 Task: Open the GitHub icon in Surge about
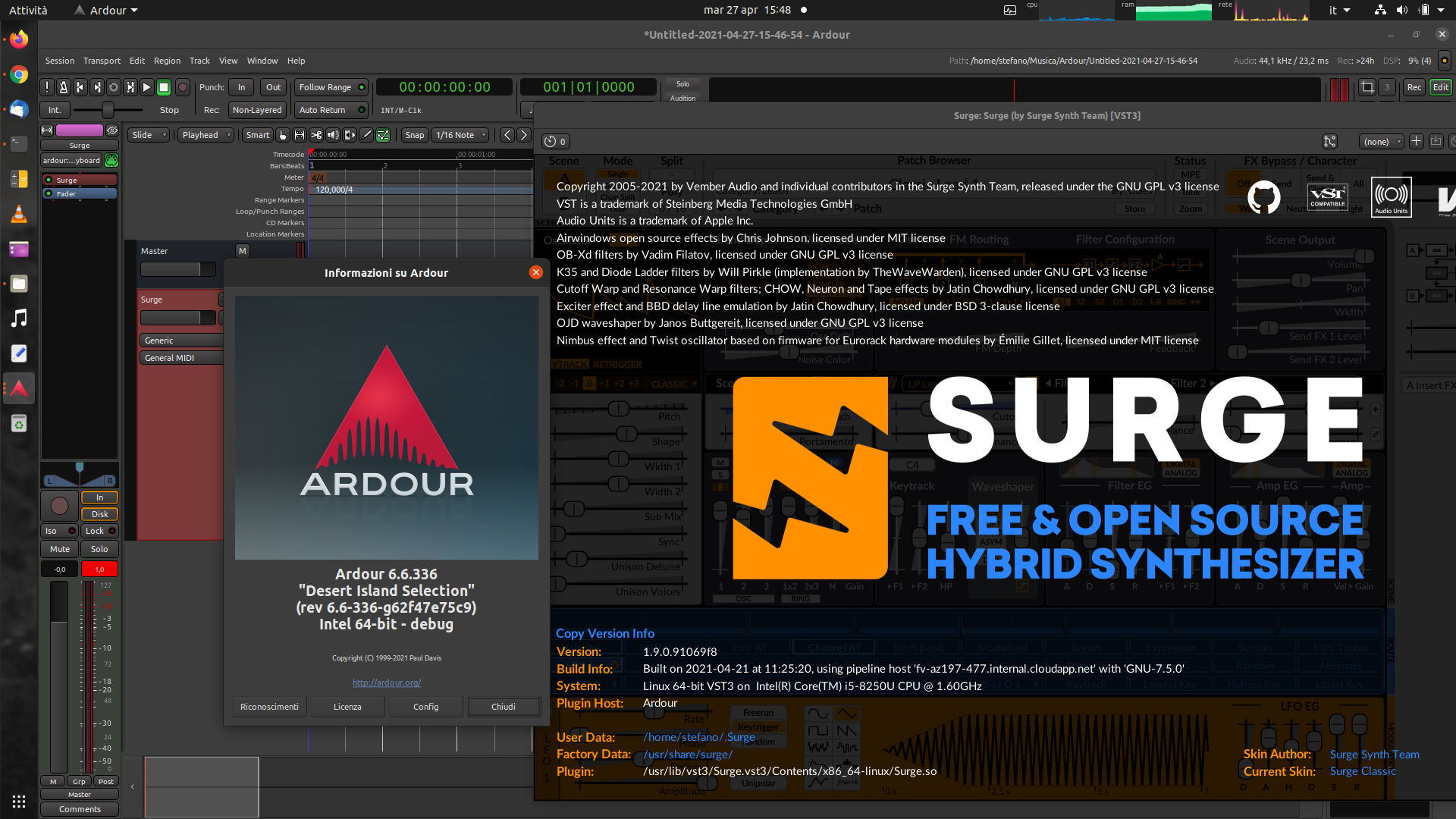(1263, 197)
